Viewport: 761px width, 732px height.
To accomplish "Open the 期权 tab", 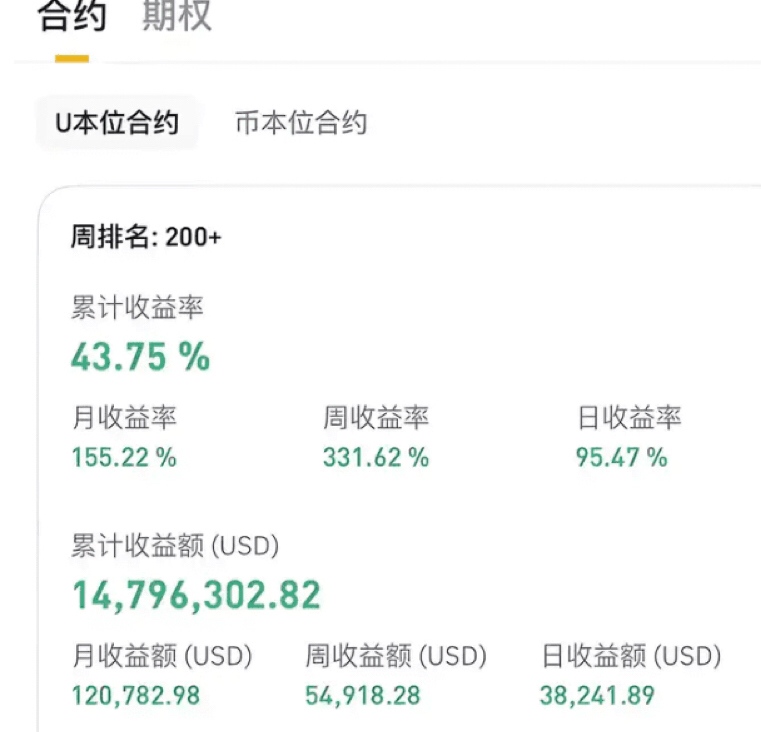I will (177, 17).
